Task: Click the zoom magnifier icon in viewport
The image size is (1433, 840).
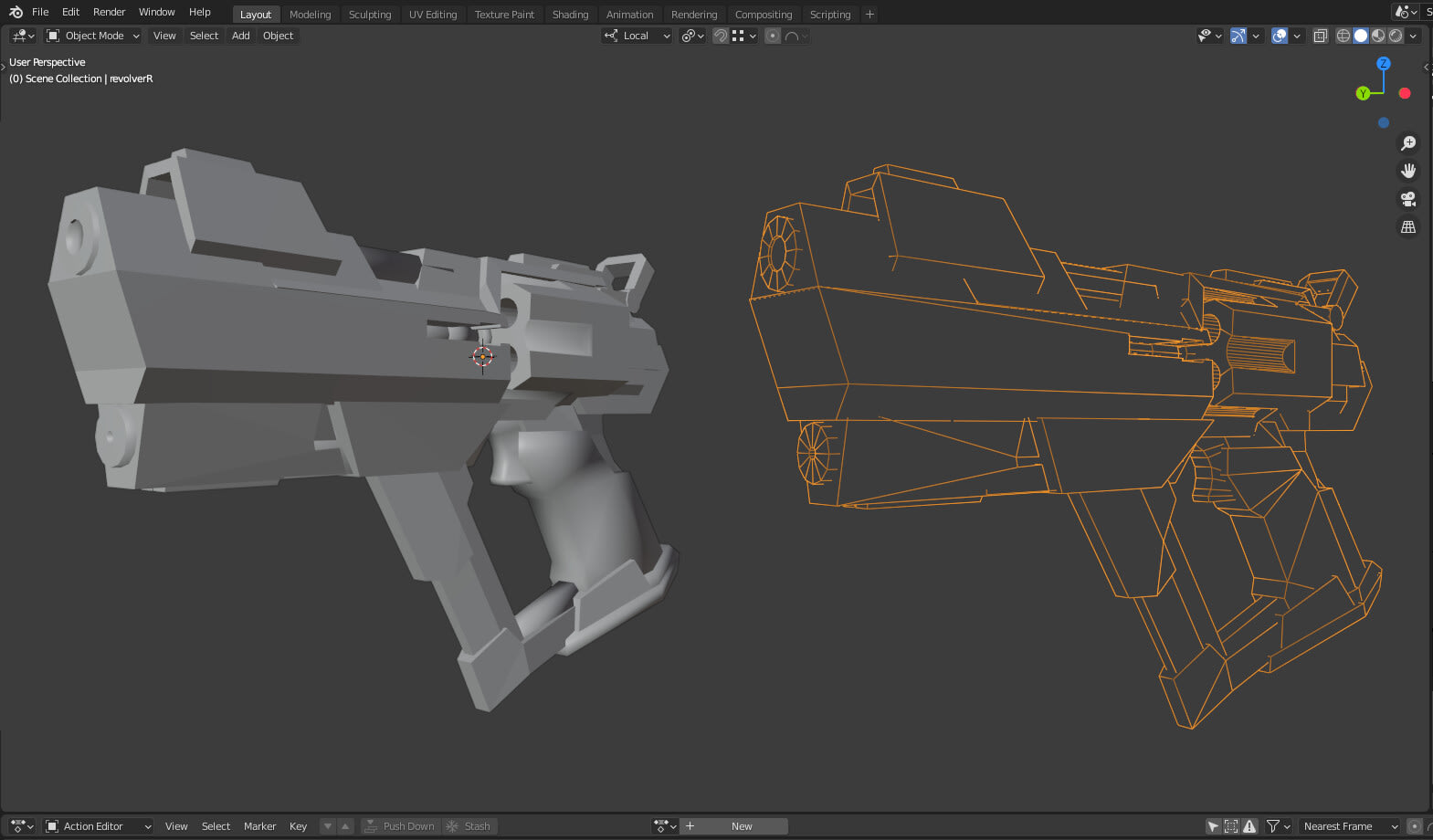Action: tap(1408, 143)
